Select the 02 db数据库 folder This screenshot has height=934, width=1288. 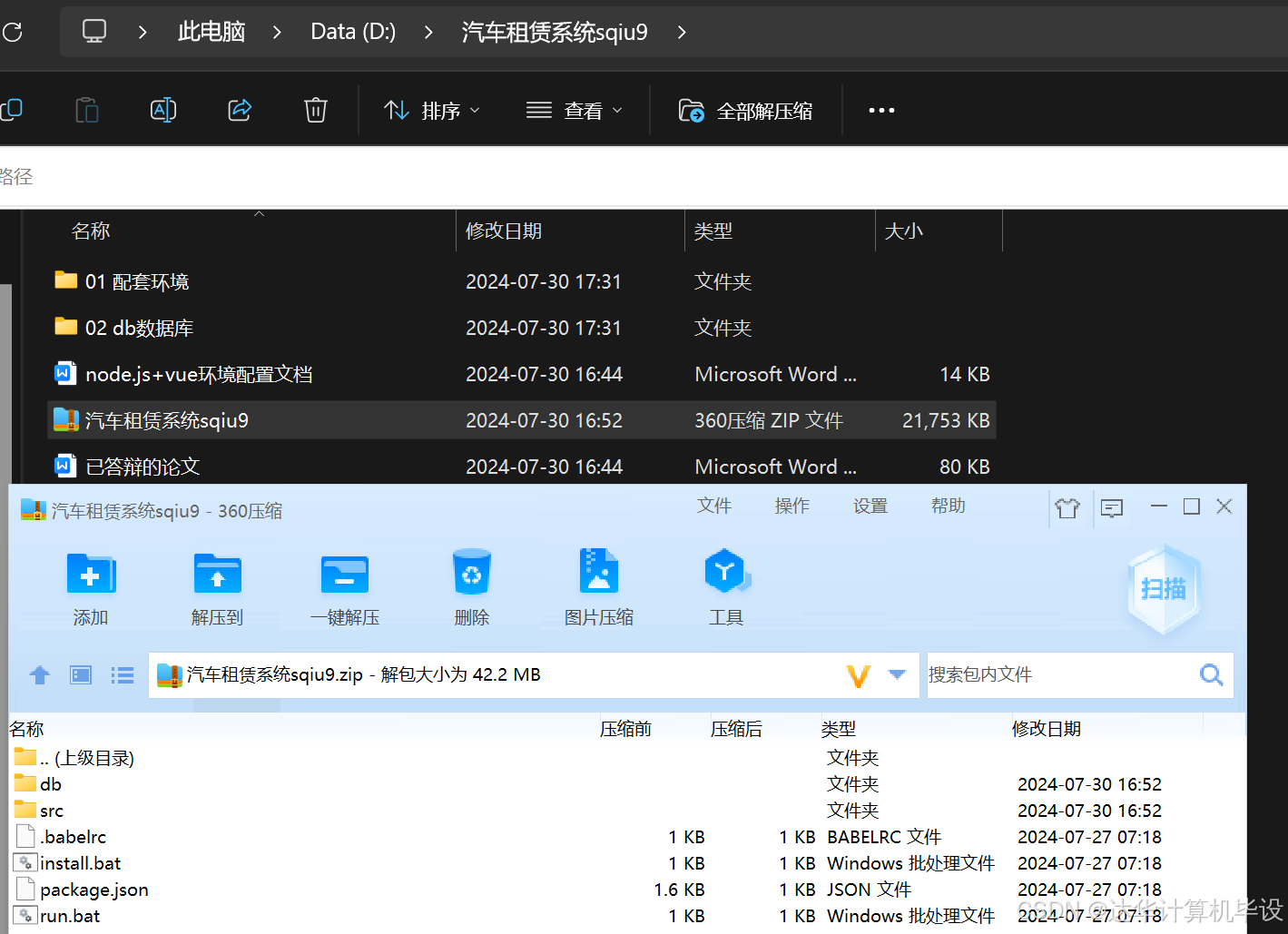tap(522, 328)
